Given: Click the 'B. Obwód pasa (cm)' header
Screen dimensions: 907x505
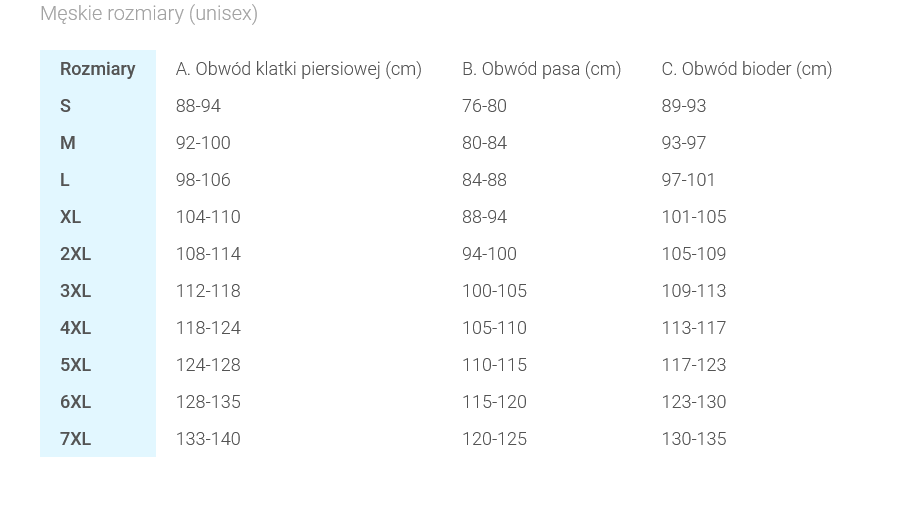Looking at the screenshot, I should pyautogui.click(x=541, y=69).
